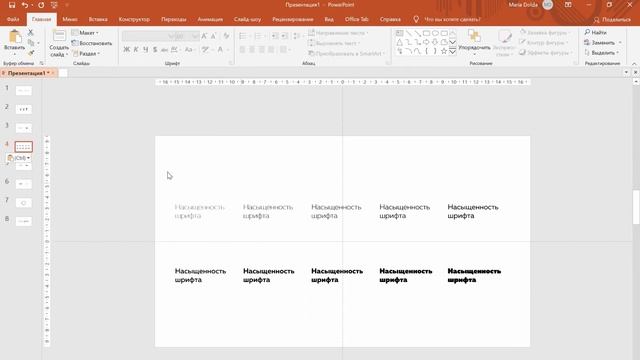Click the Redo/Repeat icon
The width and height of the screenshot is (640, 360).
click(41, 5)
